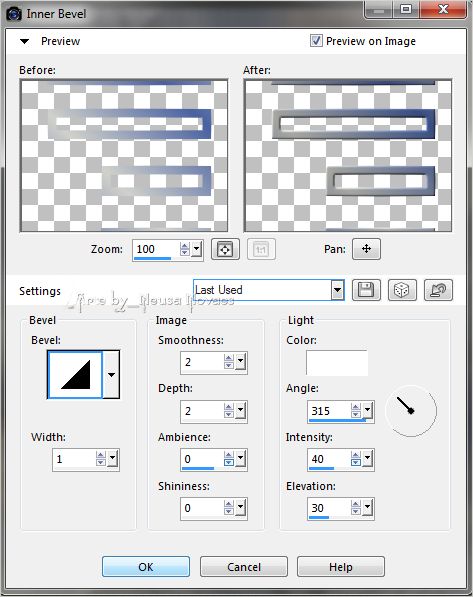Screen dimensions: 473x597
Task: Click the Save Preset floppy disk icon
Action: 366,290
